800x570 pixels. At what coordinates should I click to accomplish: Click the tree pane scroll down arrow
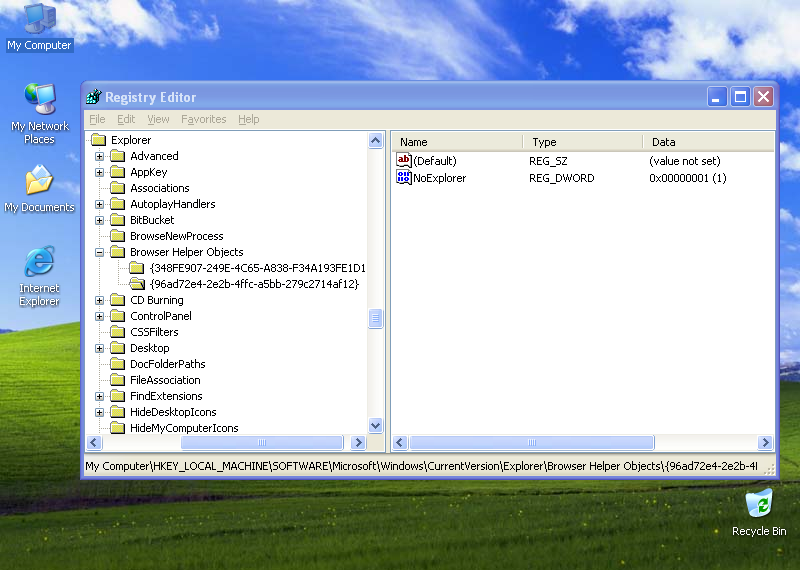376,425
